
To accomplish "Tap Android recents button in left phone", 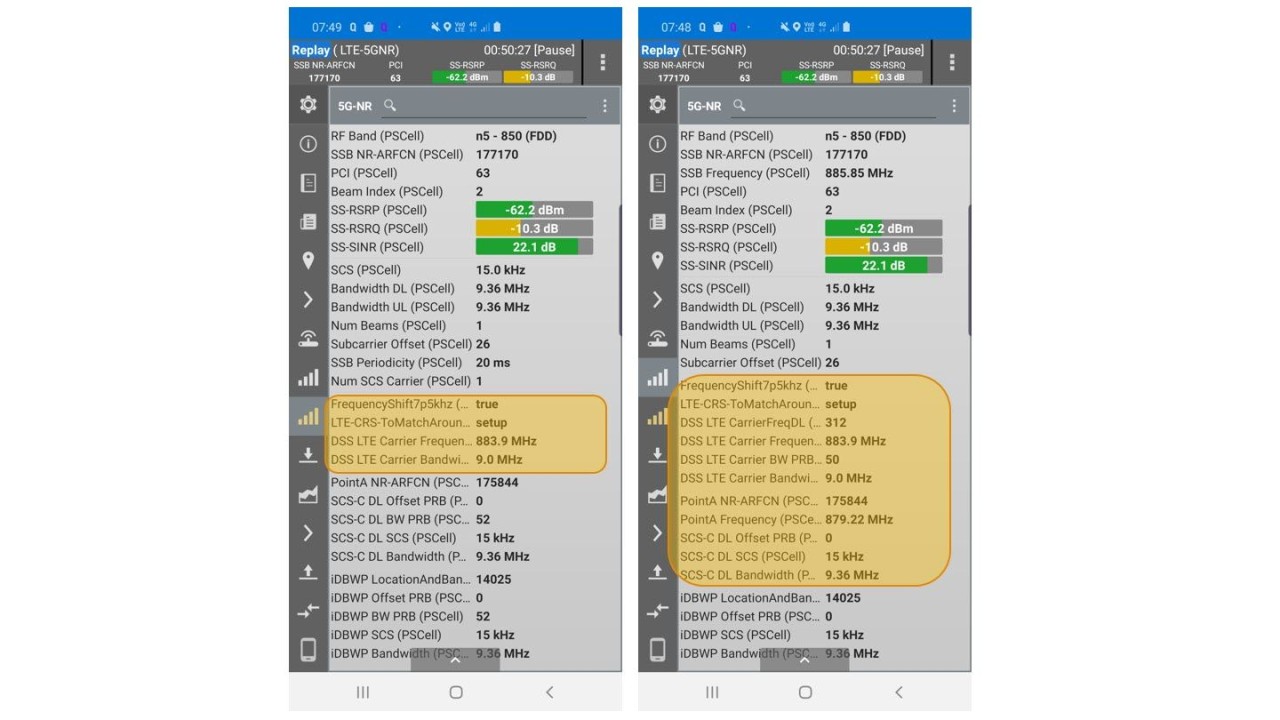I will click(x=363, y=692).
